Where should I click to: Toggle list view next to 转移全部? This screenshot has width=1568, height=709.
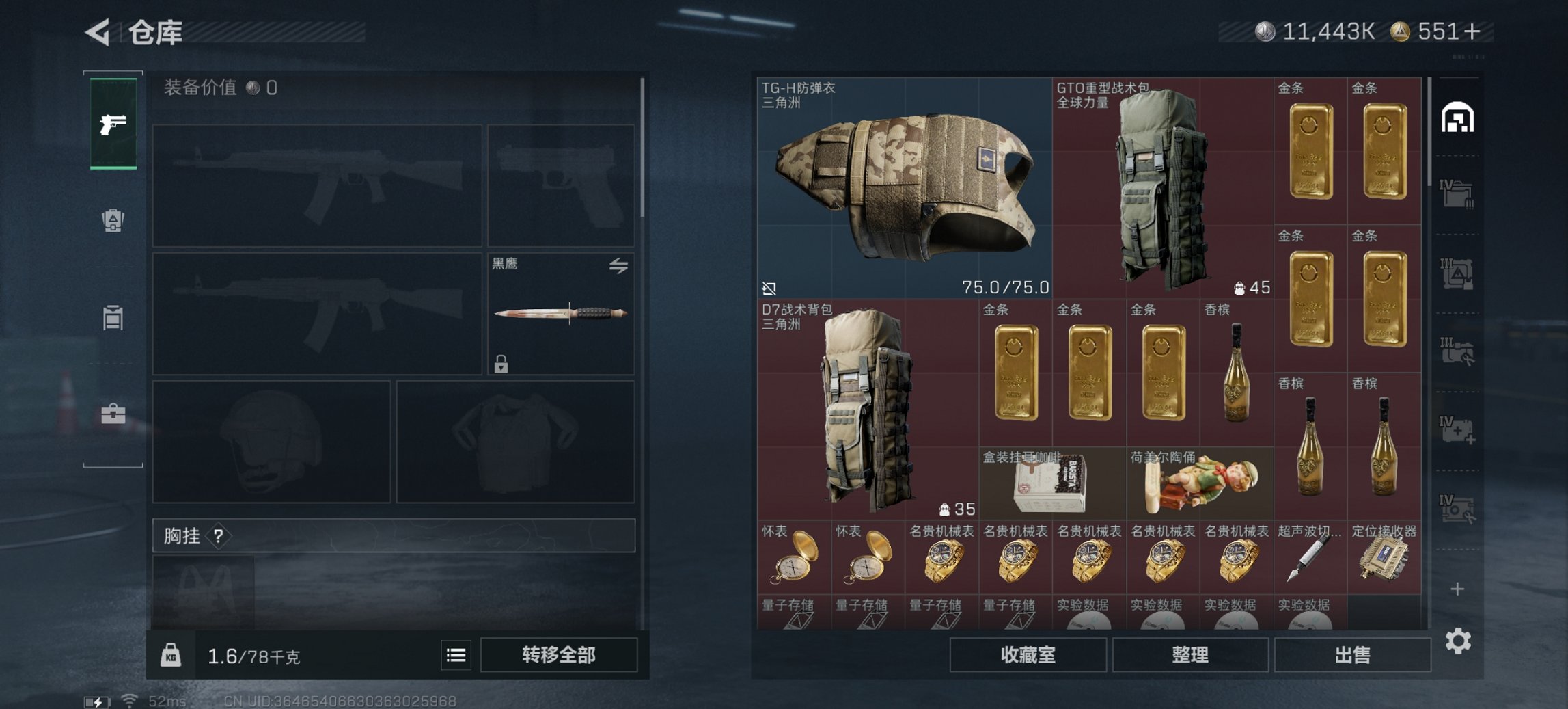coord(456,655)
